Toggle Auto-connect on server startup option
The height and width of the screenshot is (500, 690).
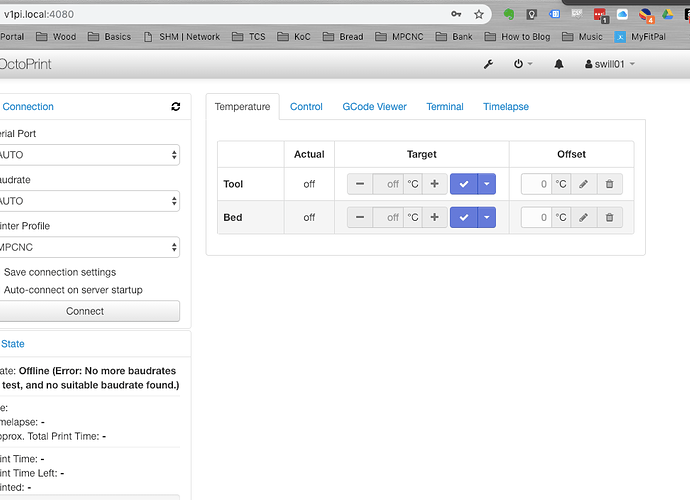click(73, 290)
